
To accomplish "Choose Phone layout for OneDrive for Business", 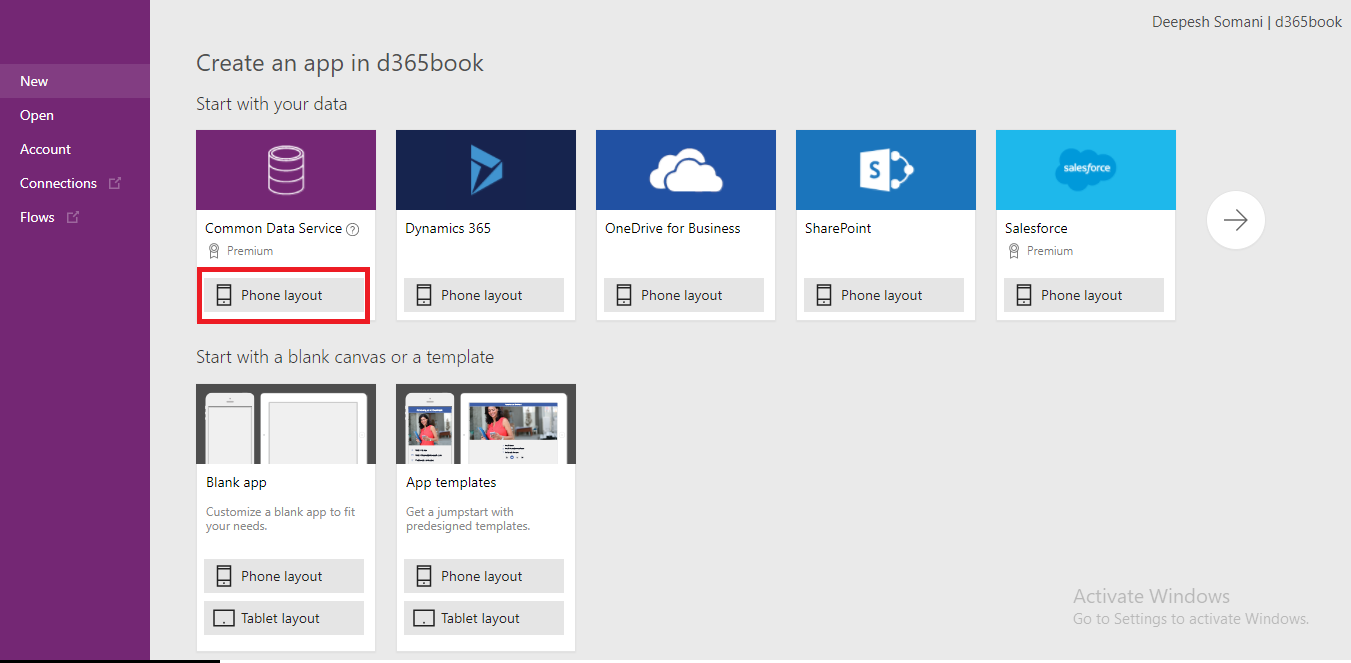I will point(684,295).
